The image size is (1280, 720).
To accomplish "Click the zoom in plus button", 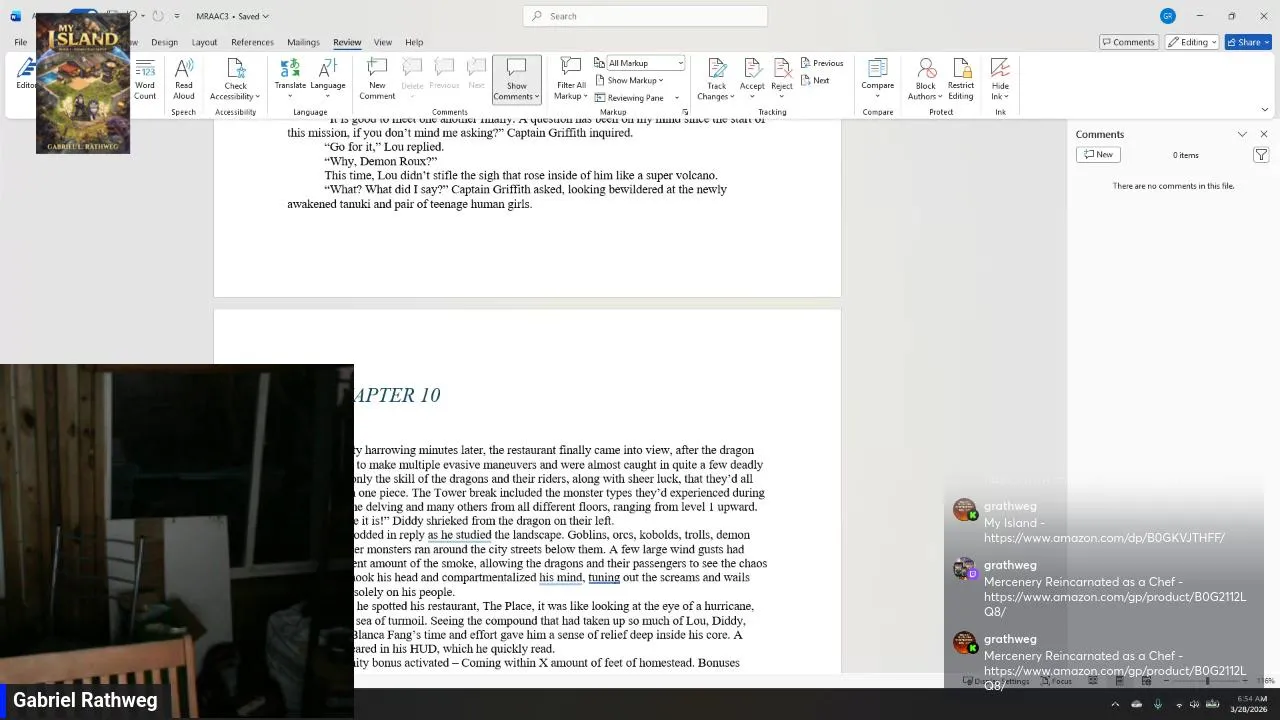I will pos(1246,681).
